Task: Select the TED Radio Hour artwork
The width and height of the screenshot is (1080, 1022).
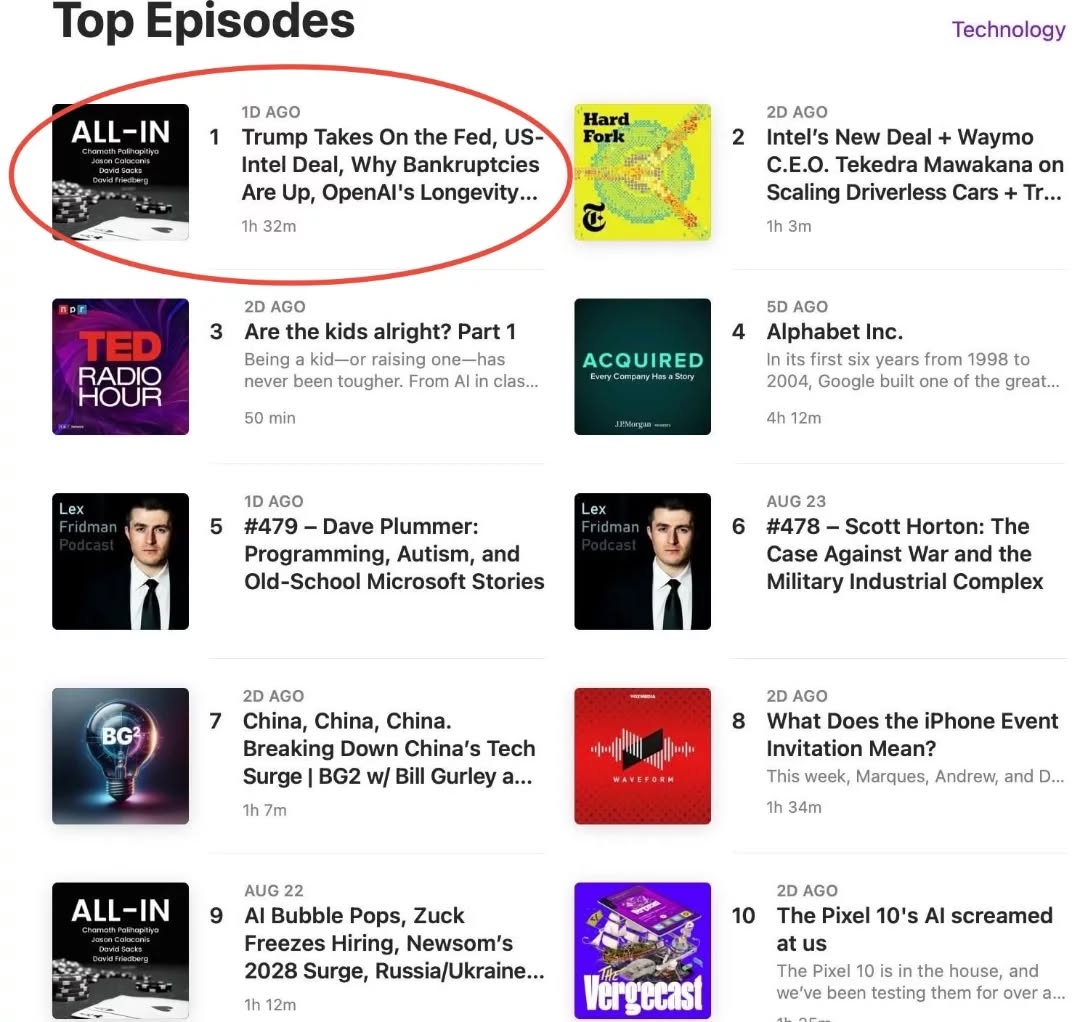Action: [121, 366]
